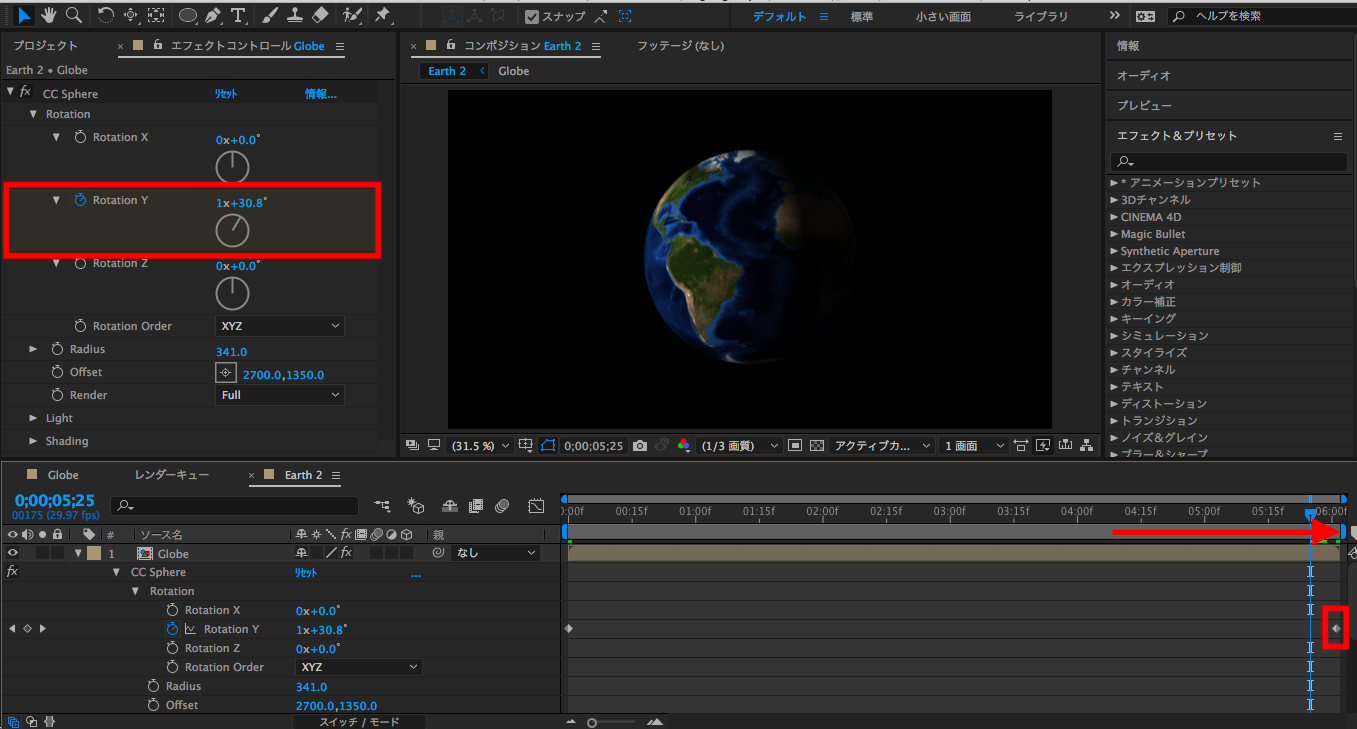Viewport: 1357px width, 729px height.
Task: Disable the スナップ checkbox
Action: pyautogui.click(x=532, y=16)
